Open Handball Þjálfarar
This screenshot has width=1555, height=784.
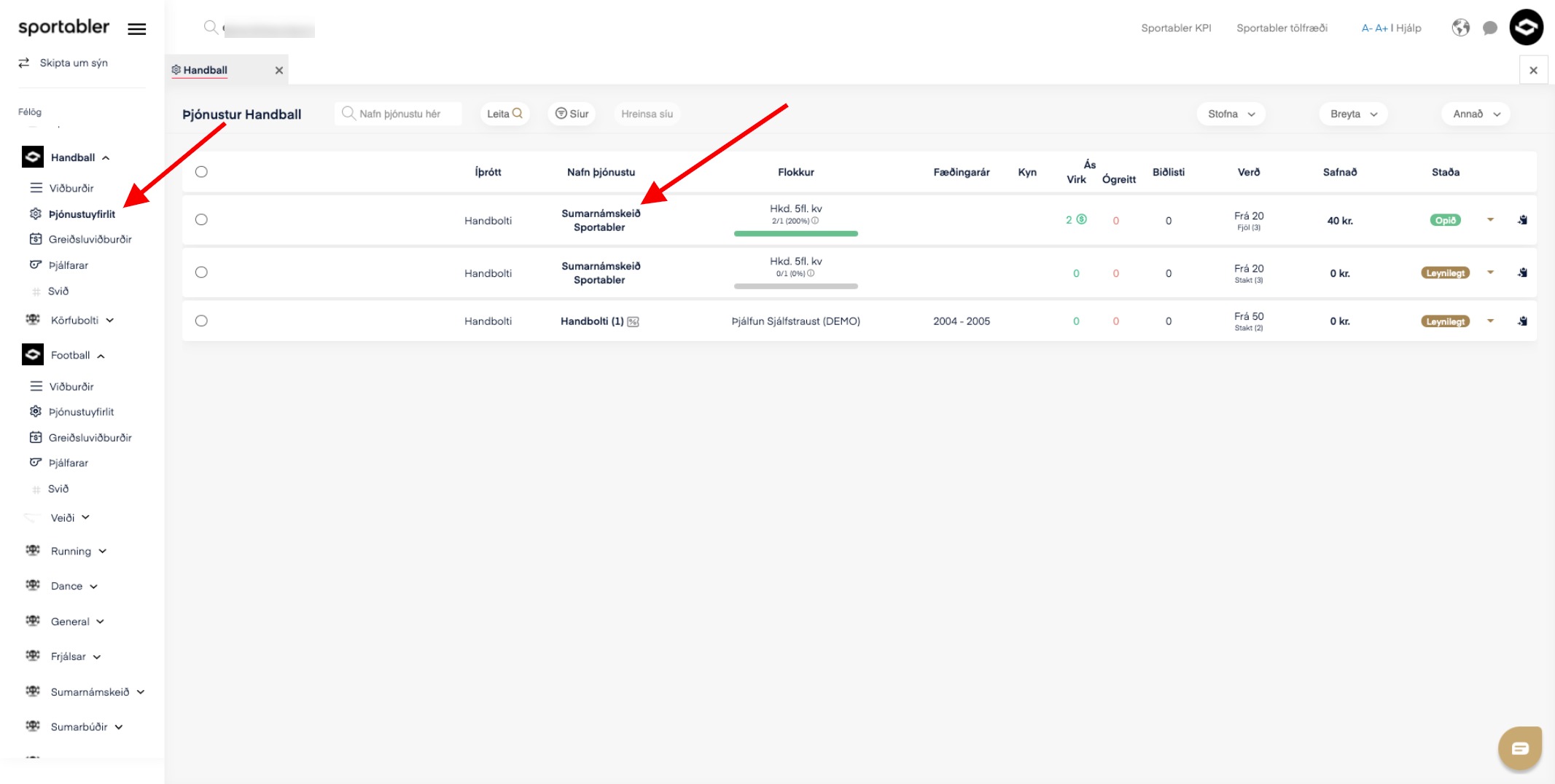coord(69,265)
